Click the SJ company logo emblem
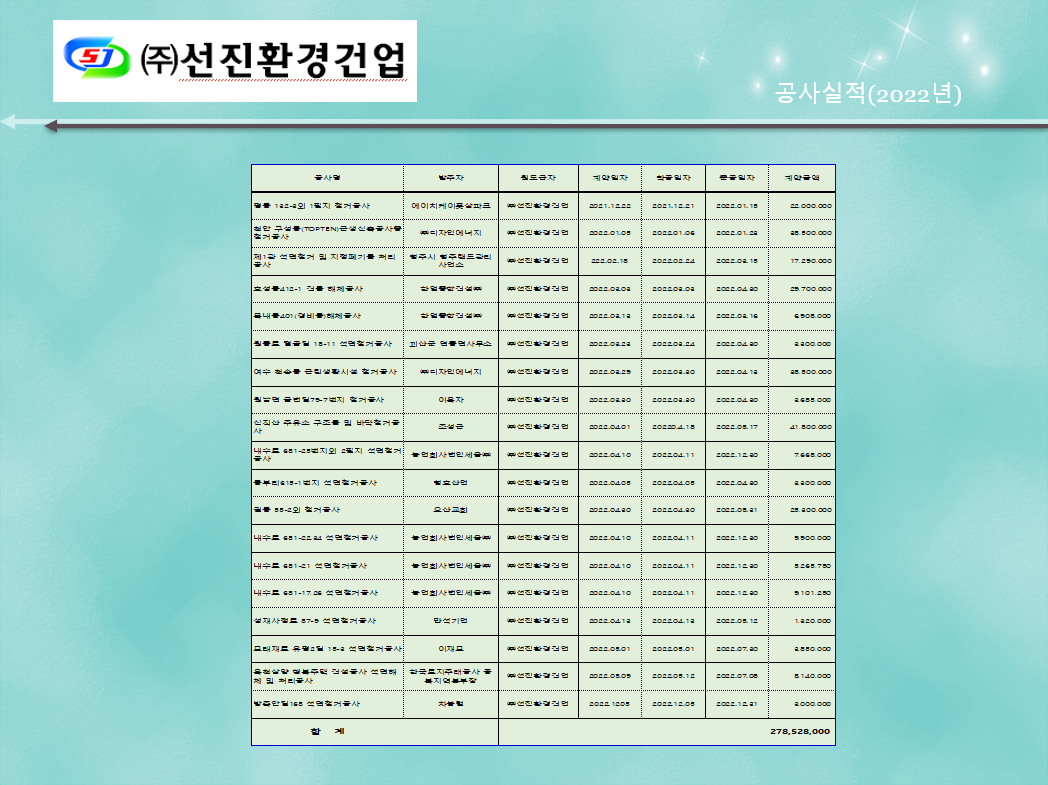Image resolution: width=1048 pixels, height=785 pixels. click(x=96, y=61)
